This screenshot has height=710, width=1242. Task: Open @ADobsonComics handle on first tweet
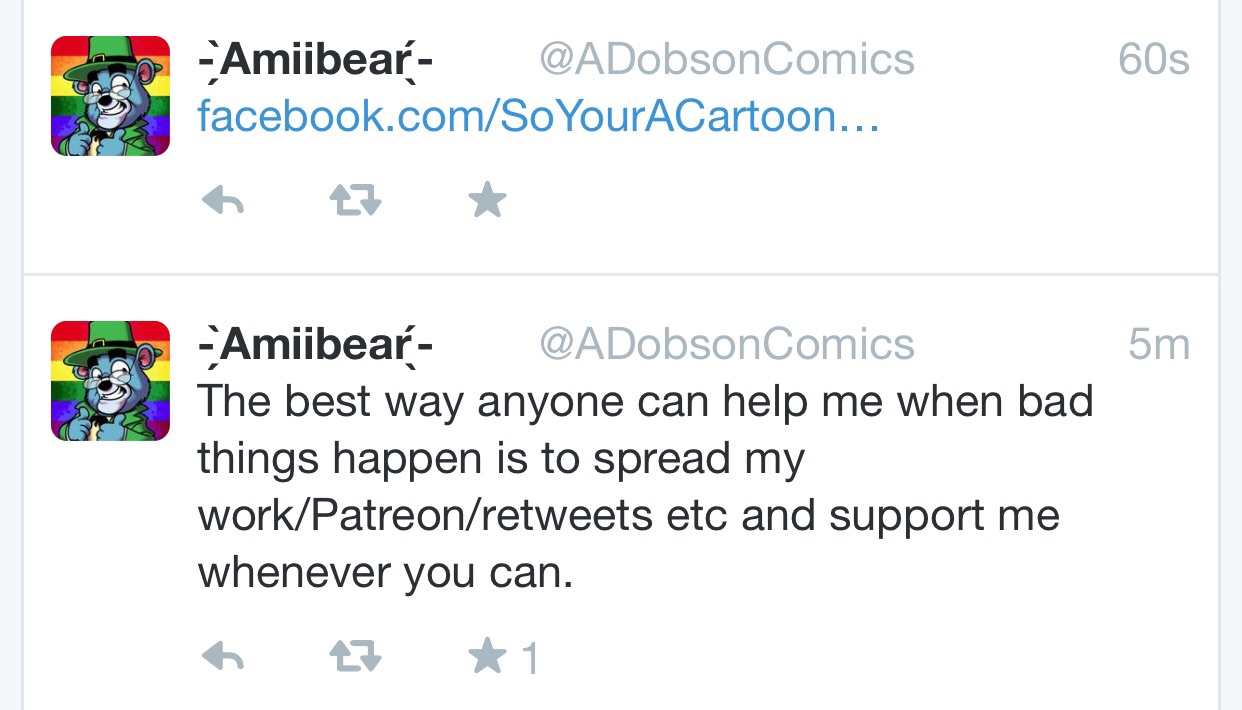coord(727,60)
